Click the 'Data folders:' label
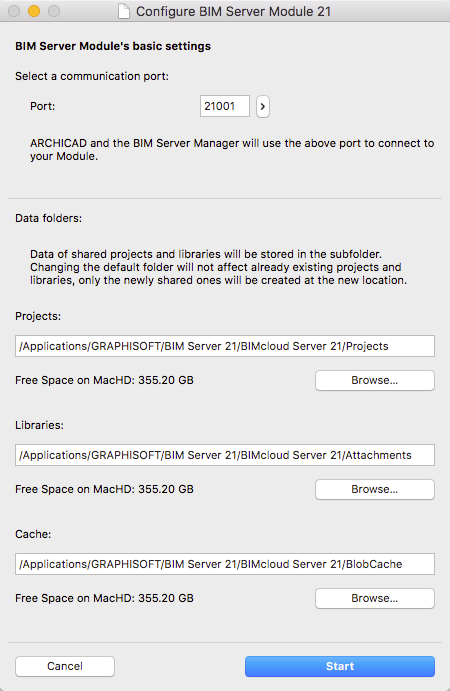 pyautogui.click(x=48, y=218)
